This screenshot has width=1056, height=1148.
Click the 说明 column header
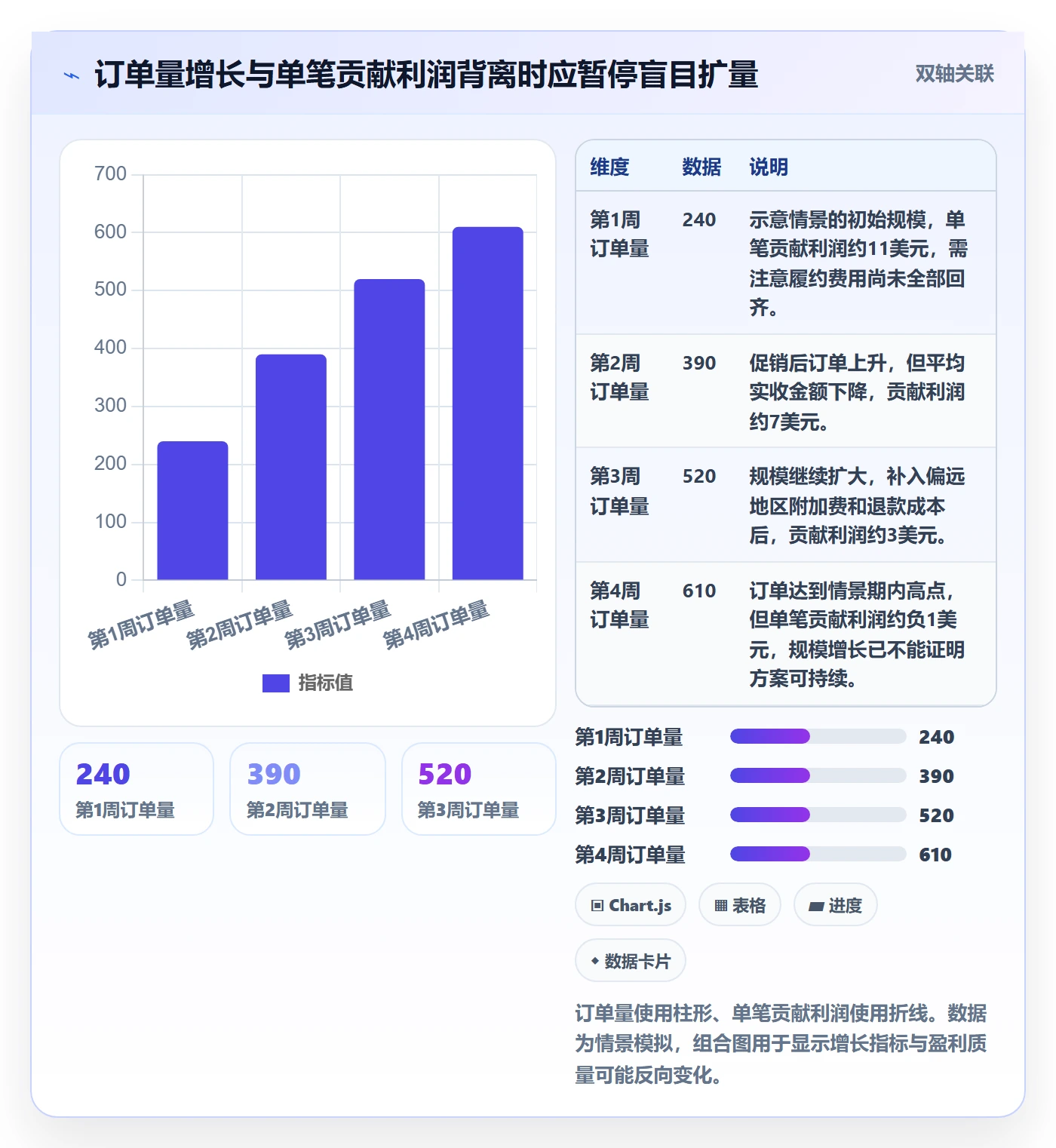click(769, 167)
